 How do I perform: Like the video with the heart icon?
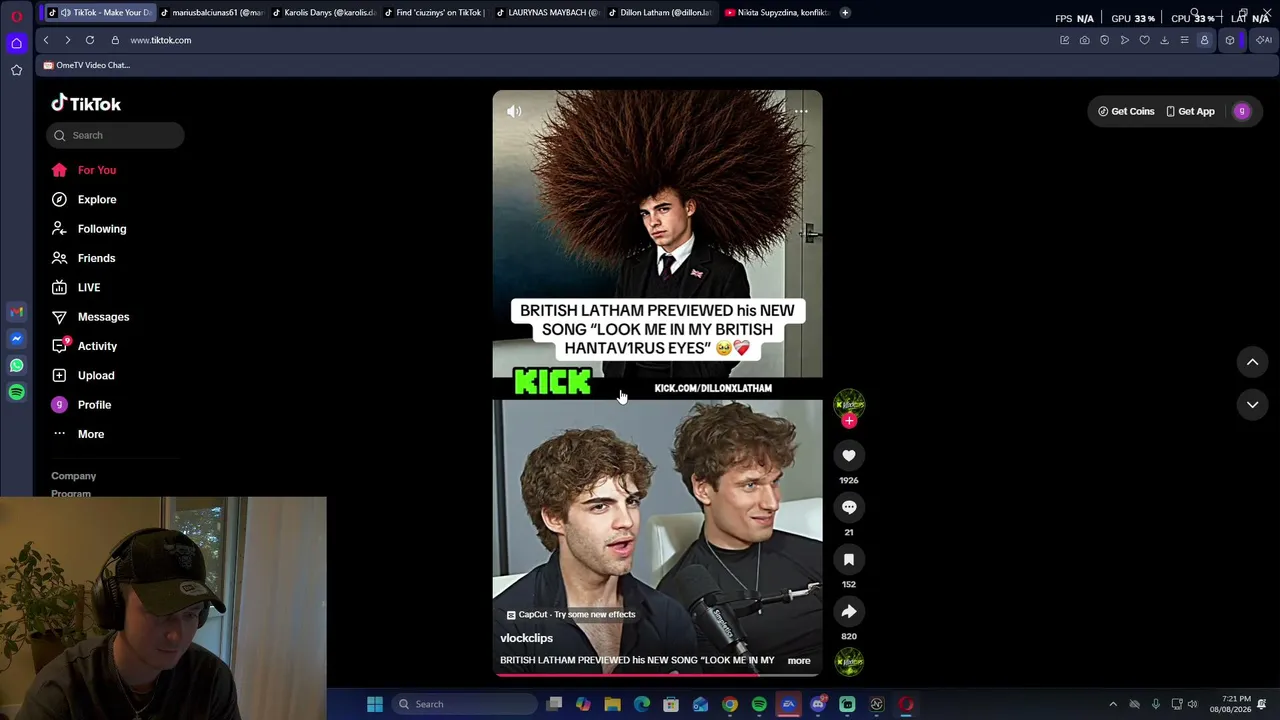coord(849,456)
